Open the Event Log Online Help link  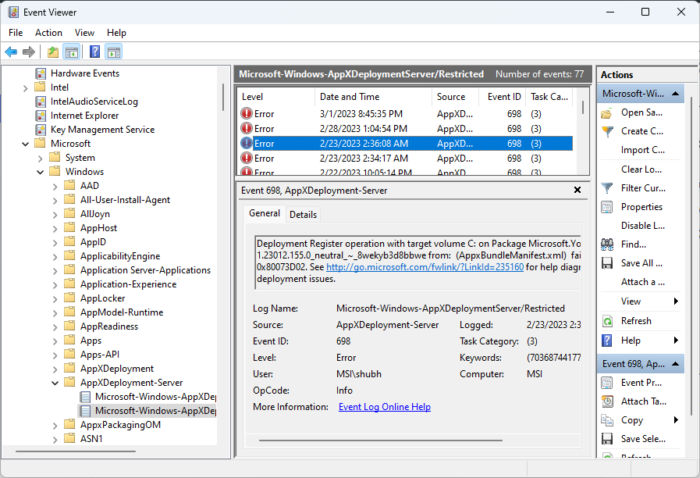coord(384,407)
